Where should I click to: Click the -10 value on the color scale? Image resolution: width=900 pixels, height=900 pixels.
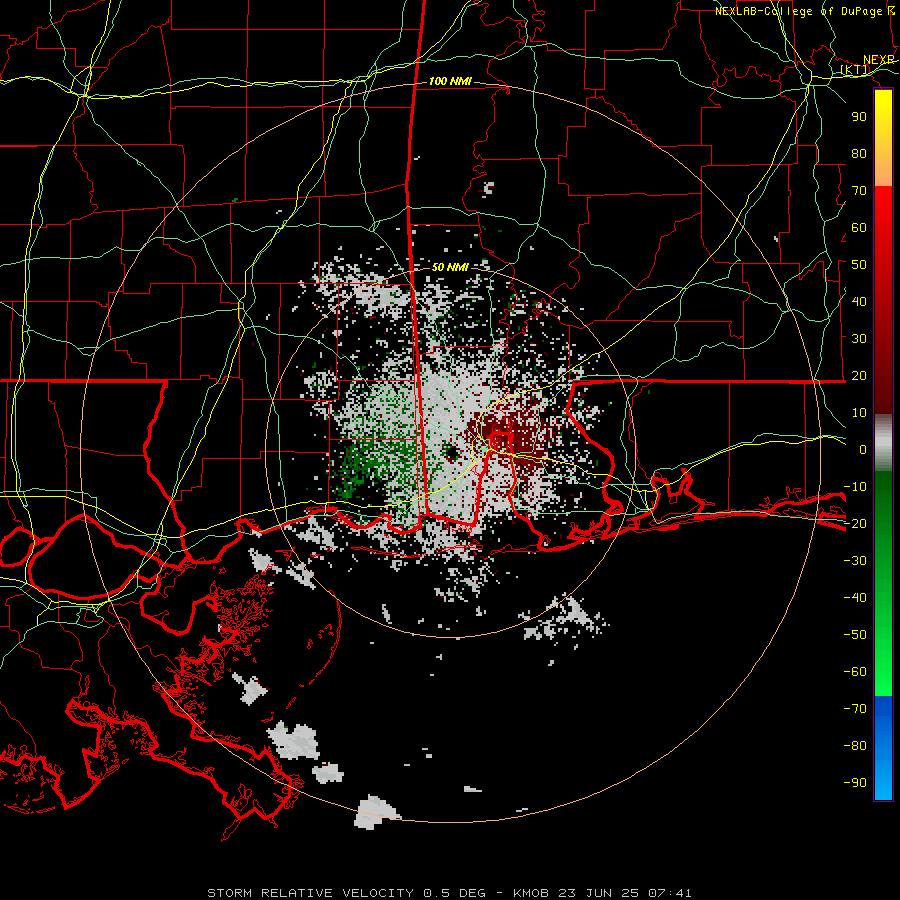pyautogui.click(x=855, y=487)
